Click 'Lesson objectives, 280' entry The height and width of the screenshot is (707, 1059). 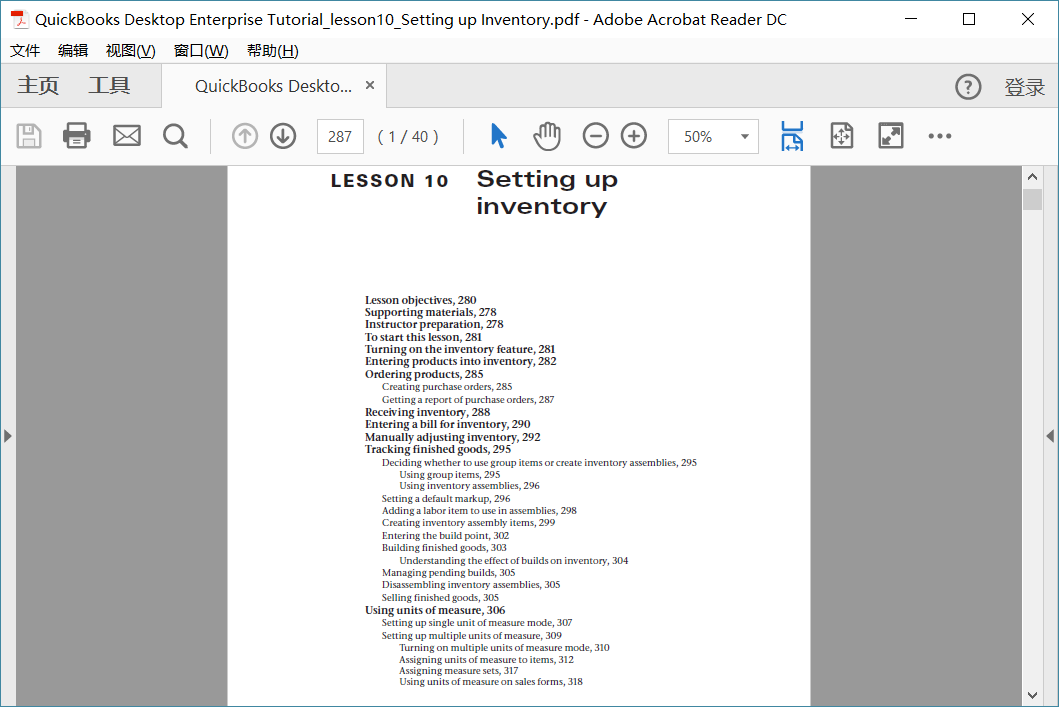pos(420,300)
